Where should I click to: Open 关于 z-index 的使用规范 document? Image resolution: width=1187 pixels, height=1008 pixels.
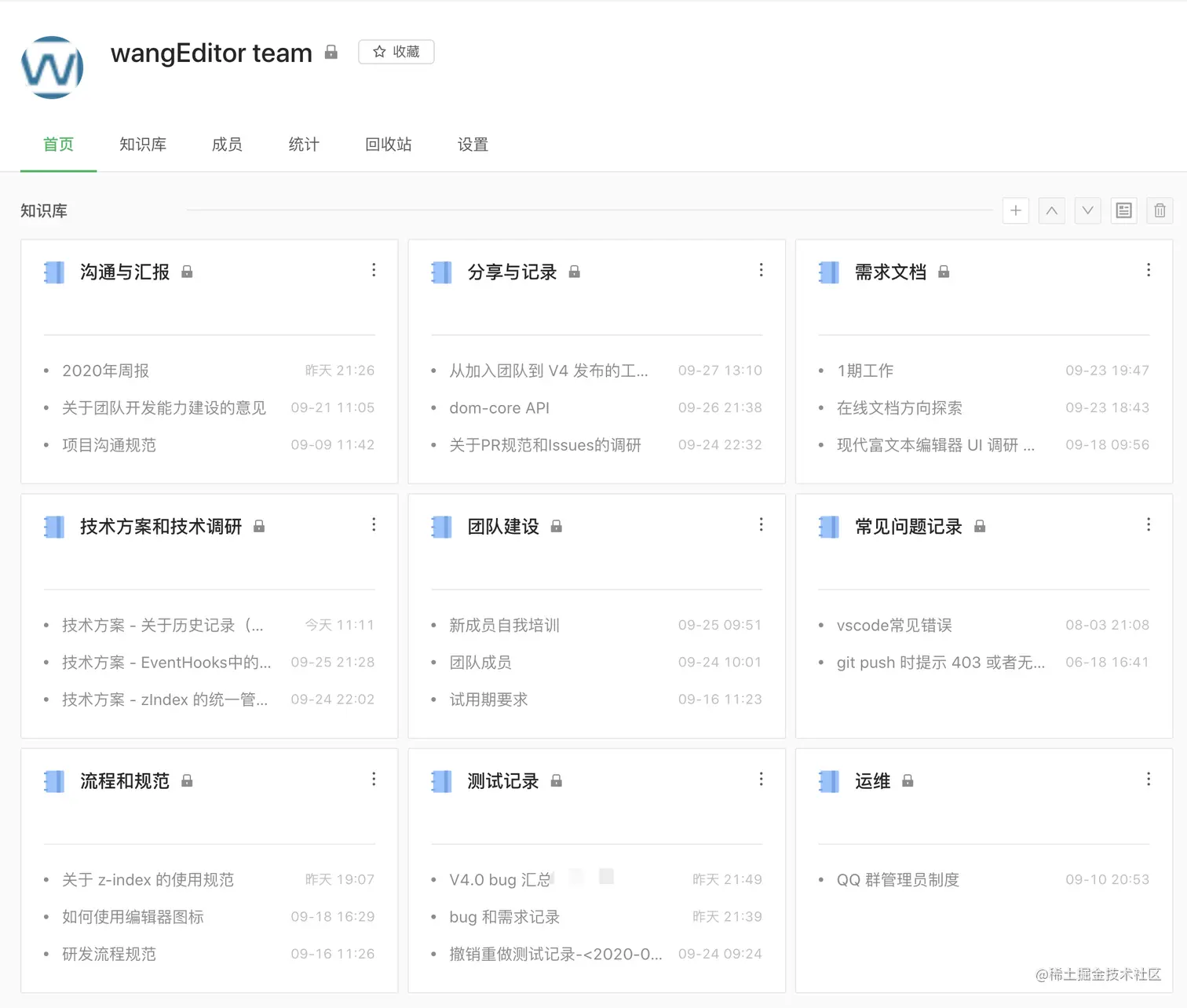click(148, 880)
